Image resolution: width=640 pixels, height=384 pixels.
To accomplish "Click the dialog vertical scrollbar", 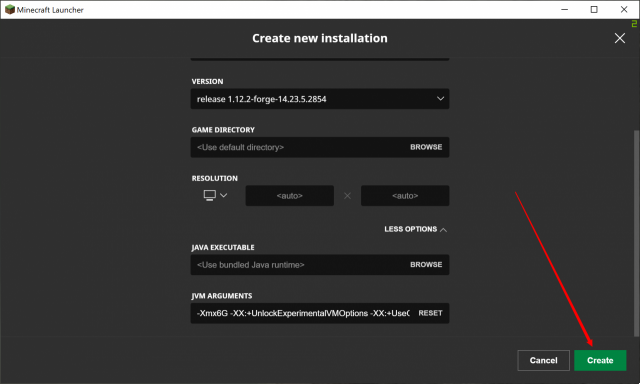I will pyautogui.click(x=636, y=233).
